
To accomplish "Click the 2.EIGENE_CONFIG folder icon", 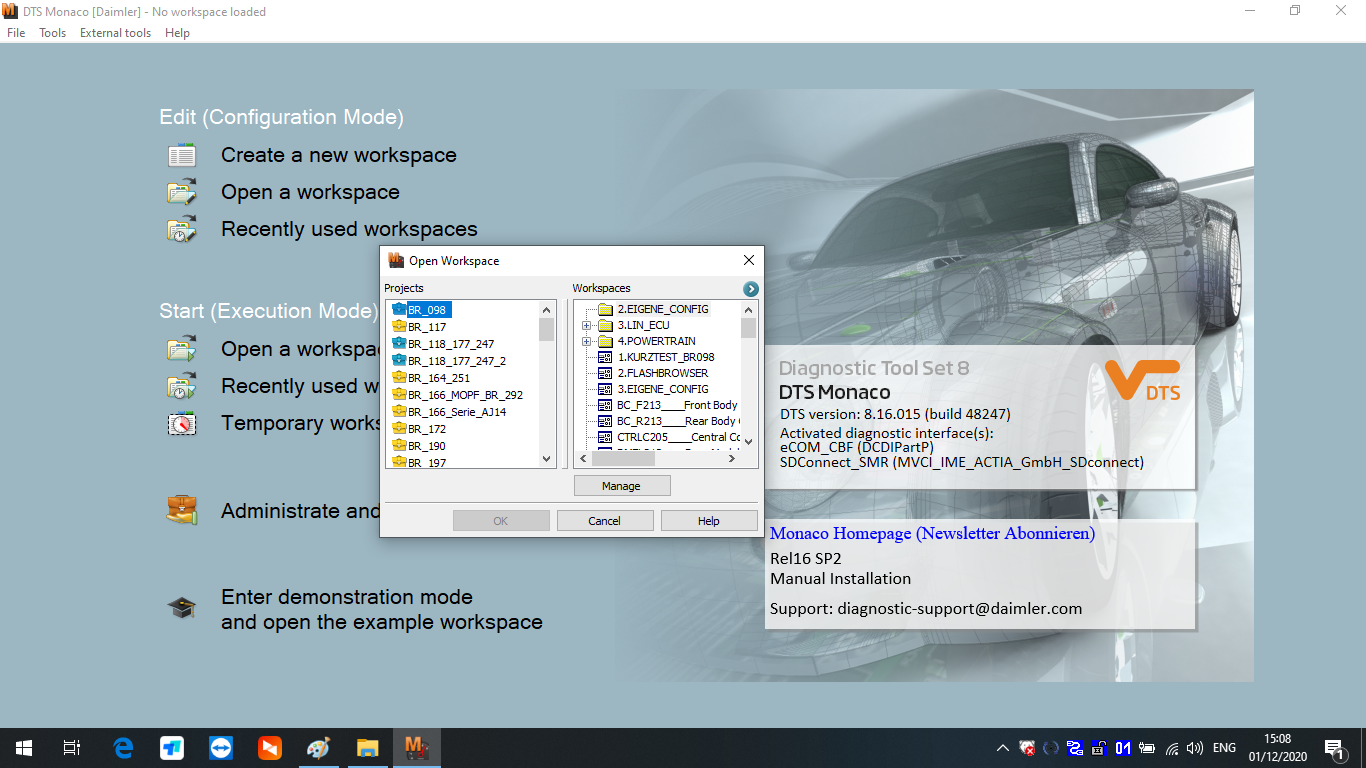I will (x=605, y=309).
